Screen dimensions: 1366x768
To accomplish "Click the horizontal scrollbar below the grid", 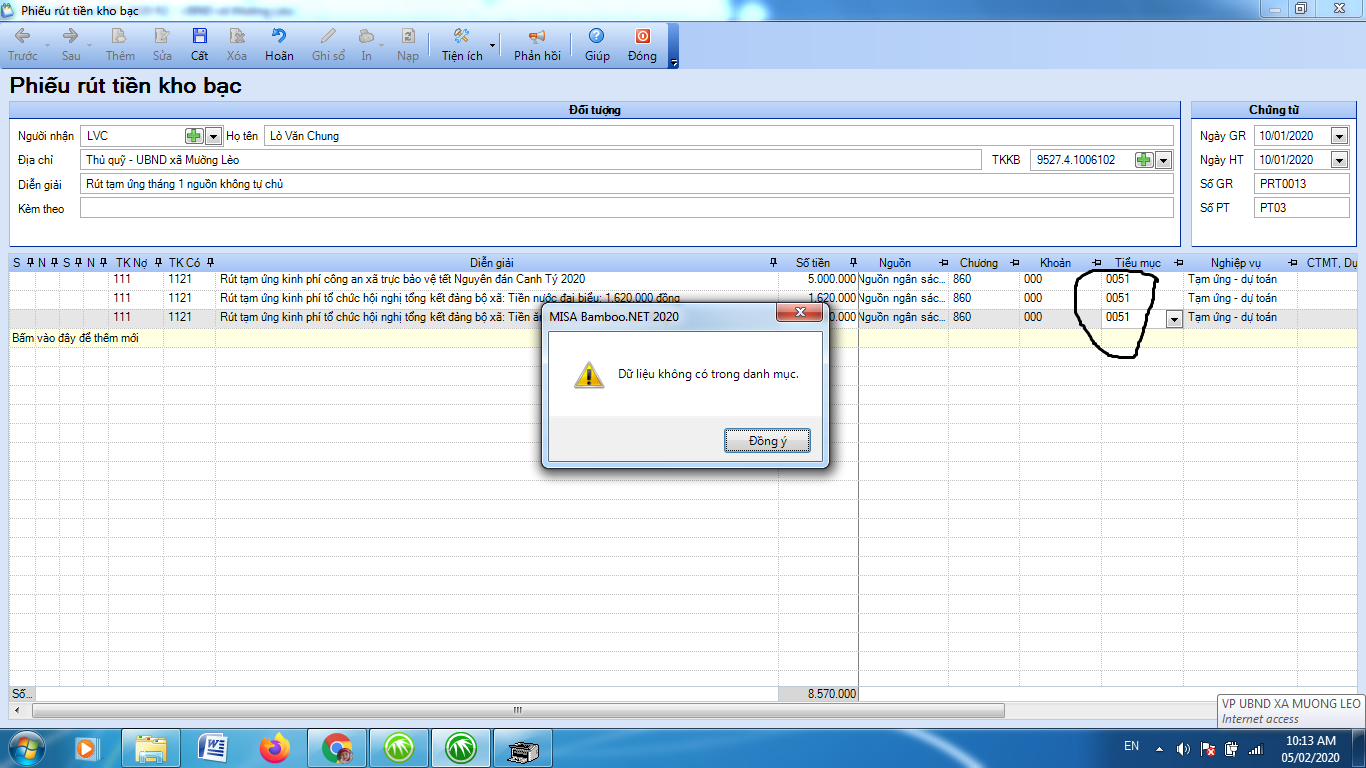I will click(x=518, y=711).
